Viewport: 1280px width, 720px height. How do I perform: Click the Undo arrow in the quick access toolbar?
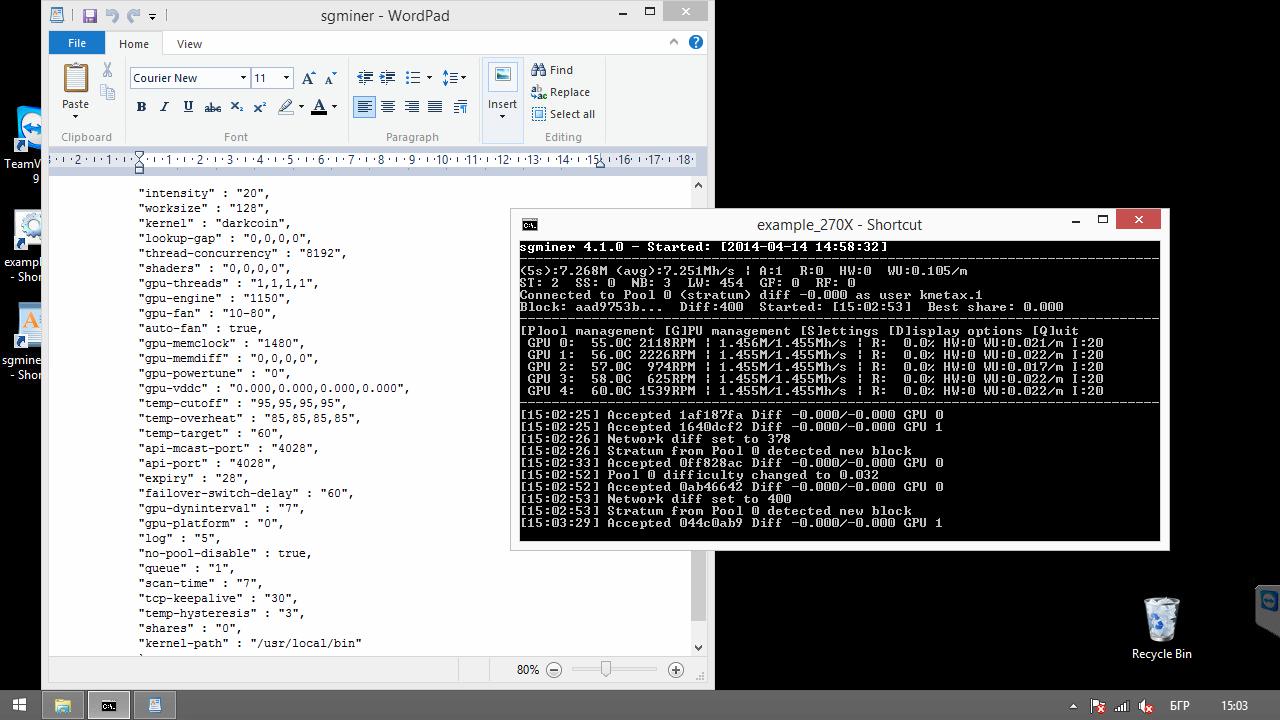coord(112,16)
